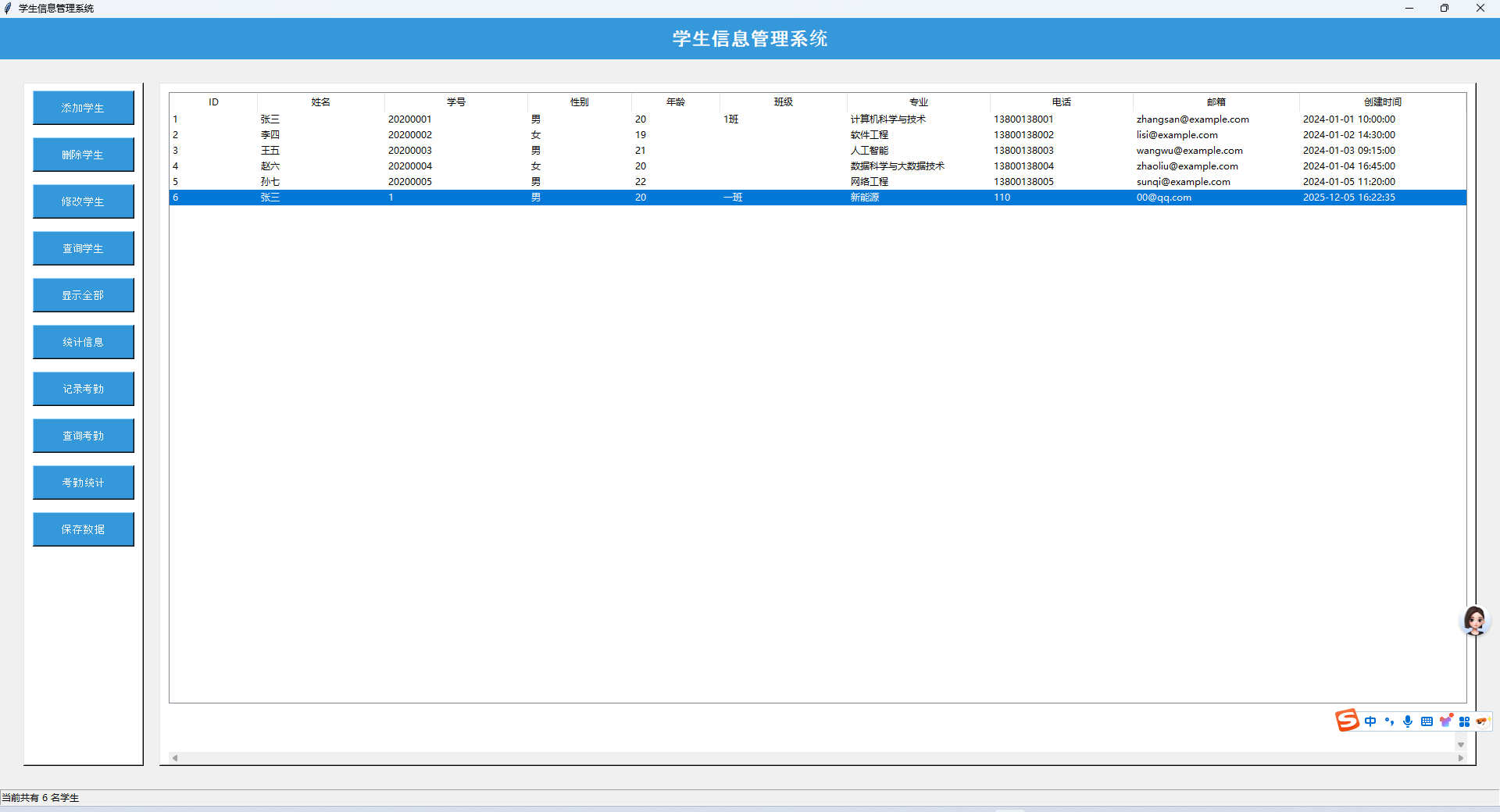Open the Sogou toolbox grid icon
Viewport: 1500px width, 812px height.
(x=1464, y=721)
